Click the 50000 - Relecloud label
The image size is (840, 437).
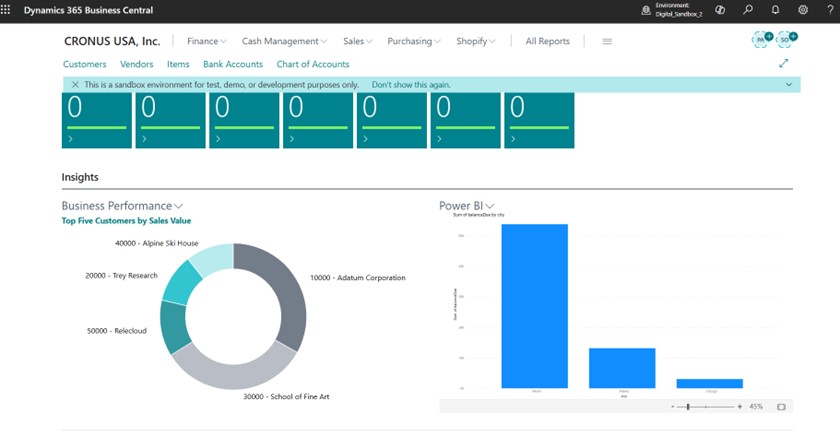(117, 331)
